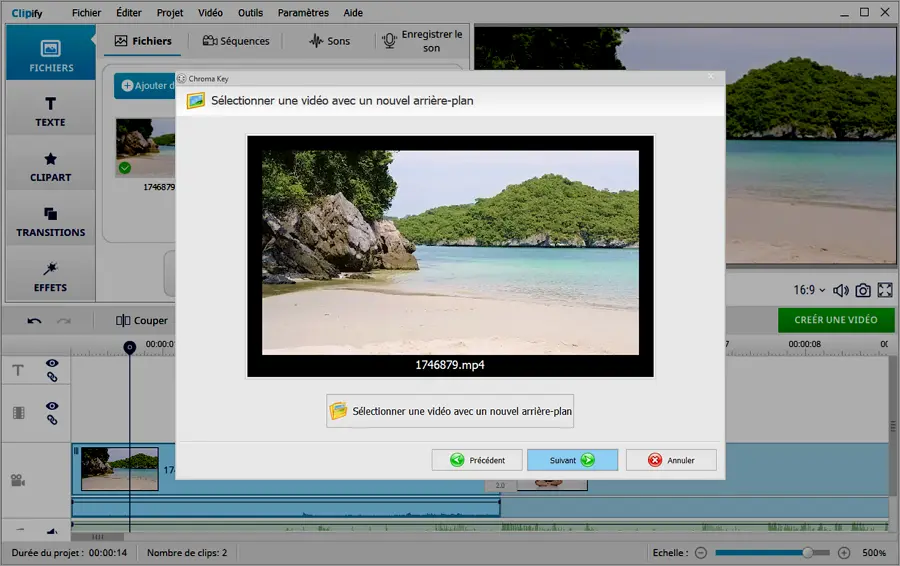The image size is (900, 566).
Task: Click 'Durée du projet : 00:00:14' status text
Action: pos(69,553)
